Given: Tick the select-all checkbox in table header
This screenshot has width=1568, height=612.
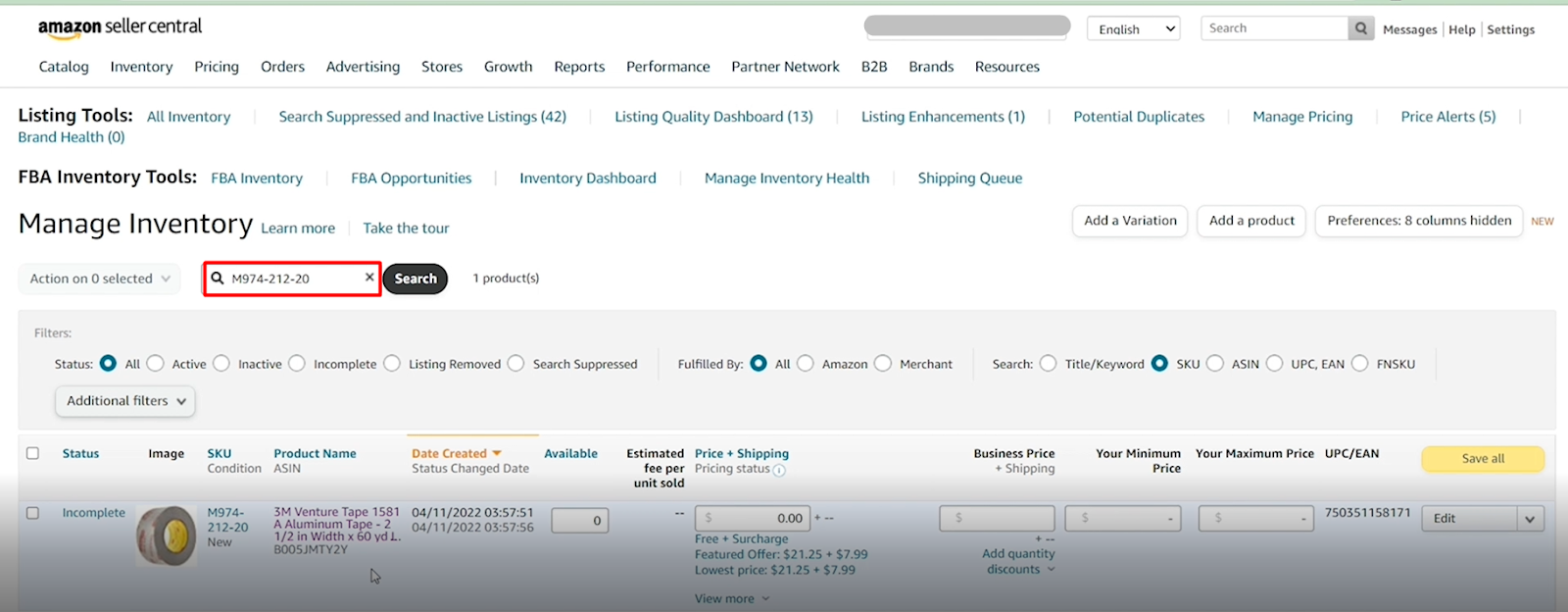Looking at the screenshot, I should 32,453.
